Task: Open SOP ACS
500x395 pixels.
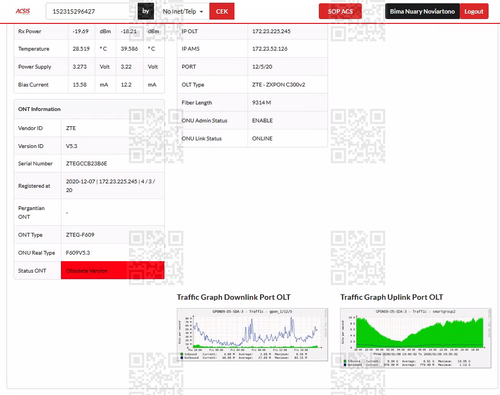Action: (x=340, y=11)
